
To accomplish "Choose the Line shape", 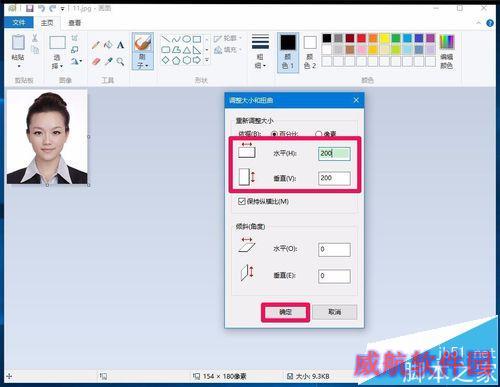I will click(x=166, y=39).
